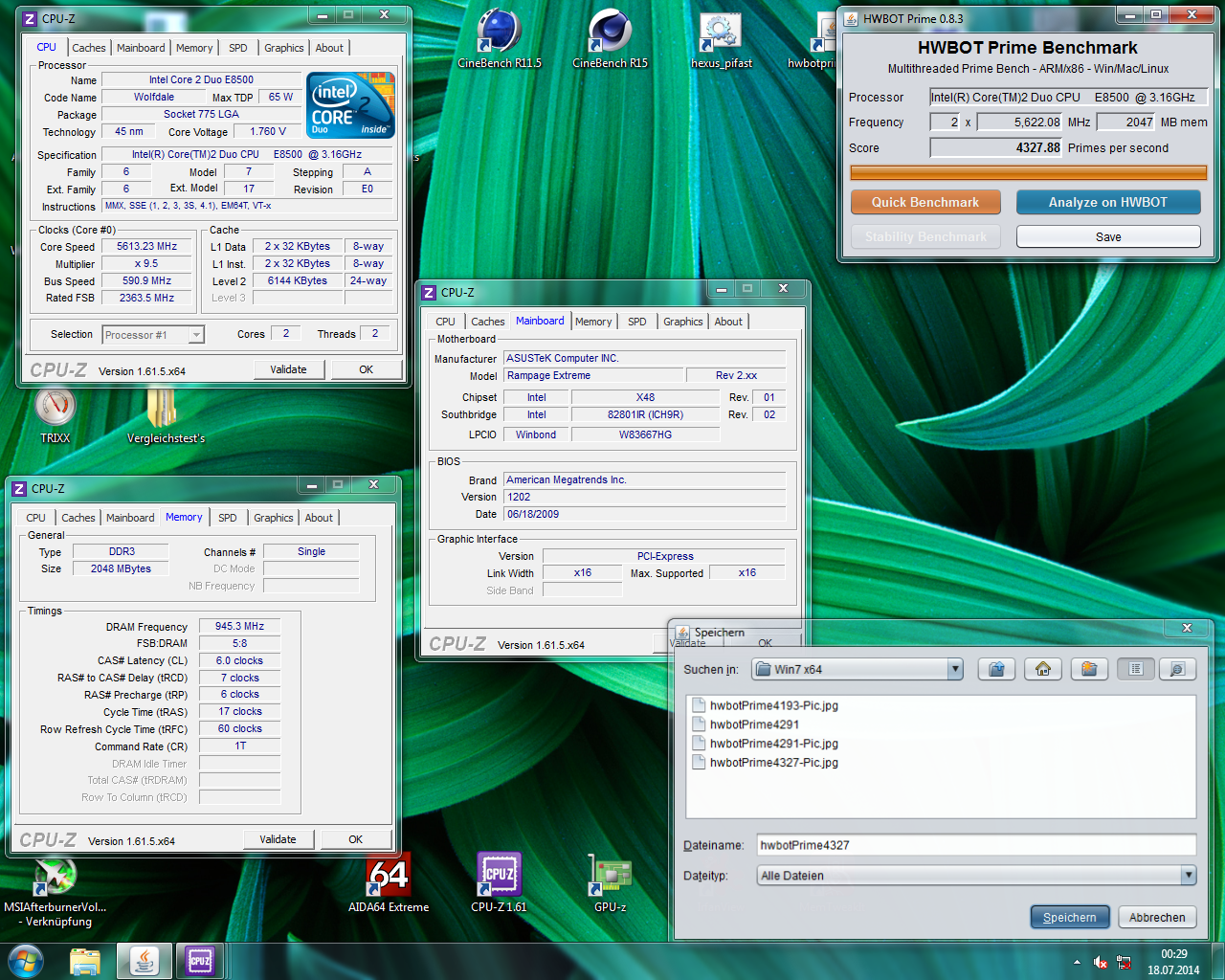Switch to CPU-Z via the taskbar button
This screenshot has height=980, width=1225.
(200, 961)
